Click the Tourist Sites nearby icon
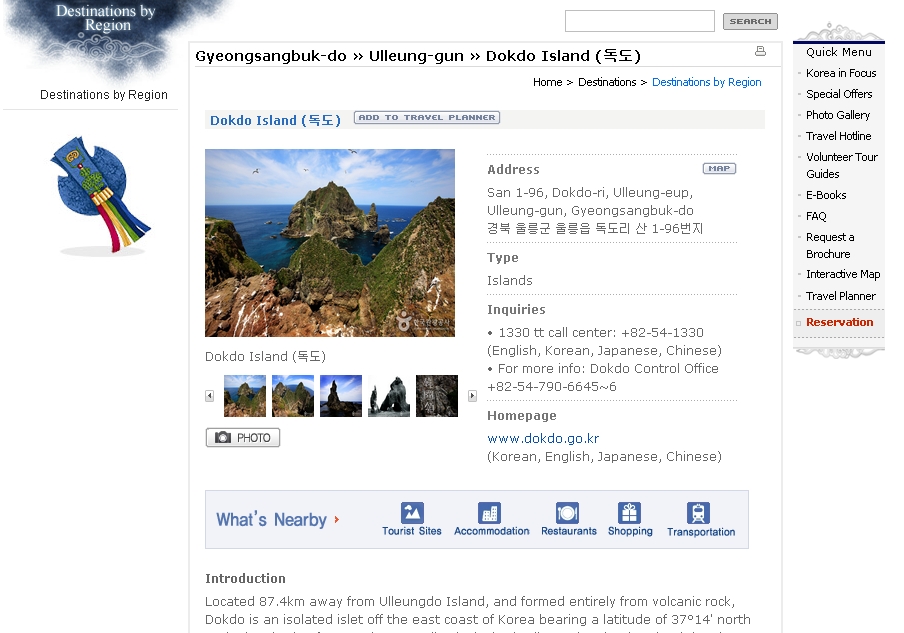This screenshot has height=633, width=904. point(412,514)
